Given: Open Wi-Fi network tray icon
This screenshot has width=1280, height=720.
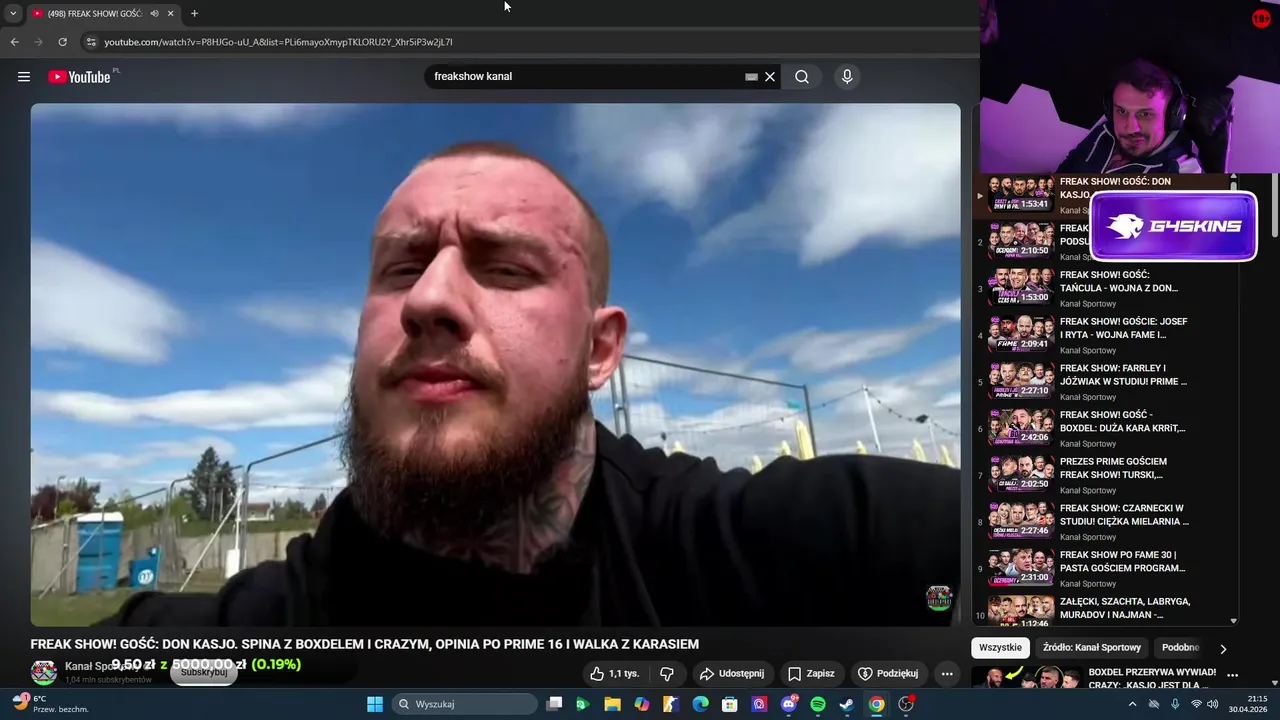Looking at the screenshot, I should tap(1195, 704).
